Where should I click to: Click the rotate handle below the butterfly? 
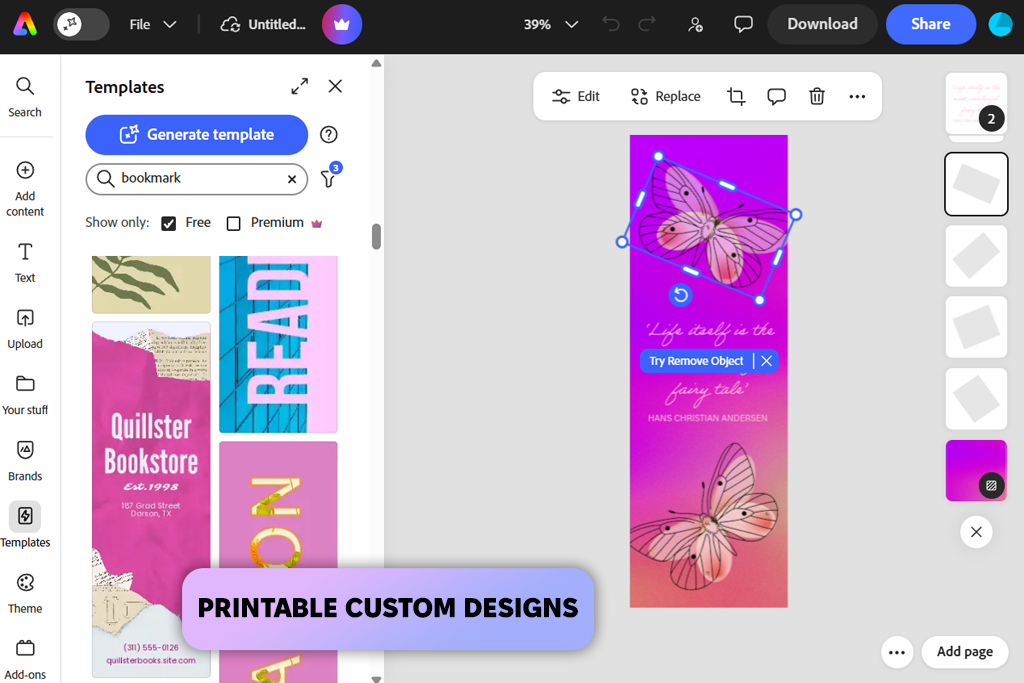click(680, 295)
